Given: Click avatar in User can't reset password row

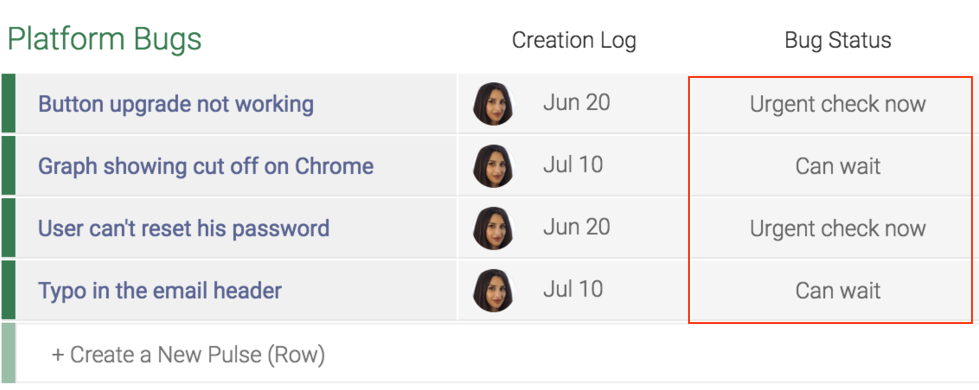Looking at the screenshot, I should (493, 228).
